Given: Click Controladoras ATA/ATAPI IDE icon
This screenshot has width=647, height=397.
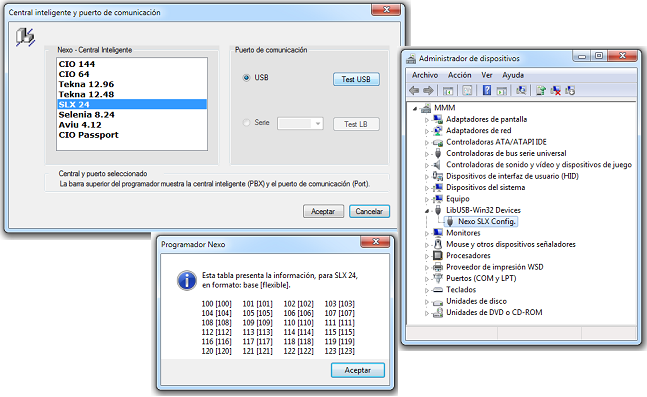Looking at the screenshot, I should (438, 142).
